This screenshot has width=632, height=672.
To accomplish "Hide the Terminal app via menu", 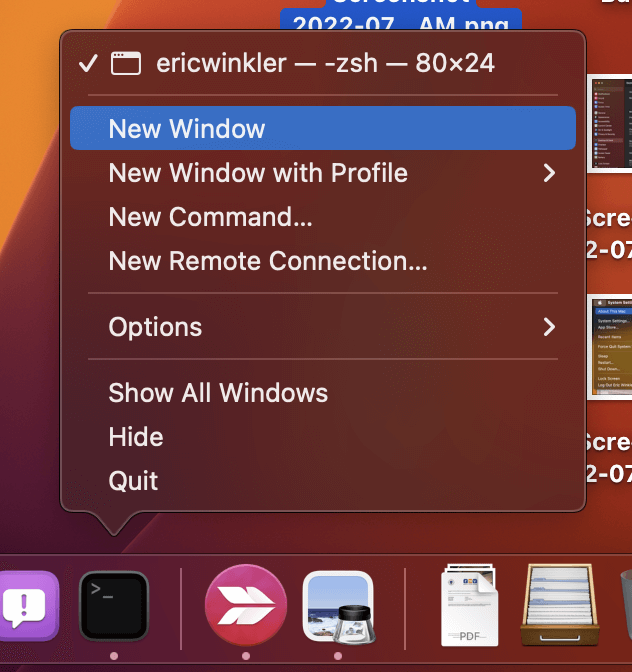I will point(136,437).
